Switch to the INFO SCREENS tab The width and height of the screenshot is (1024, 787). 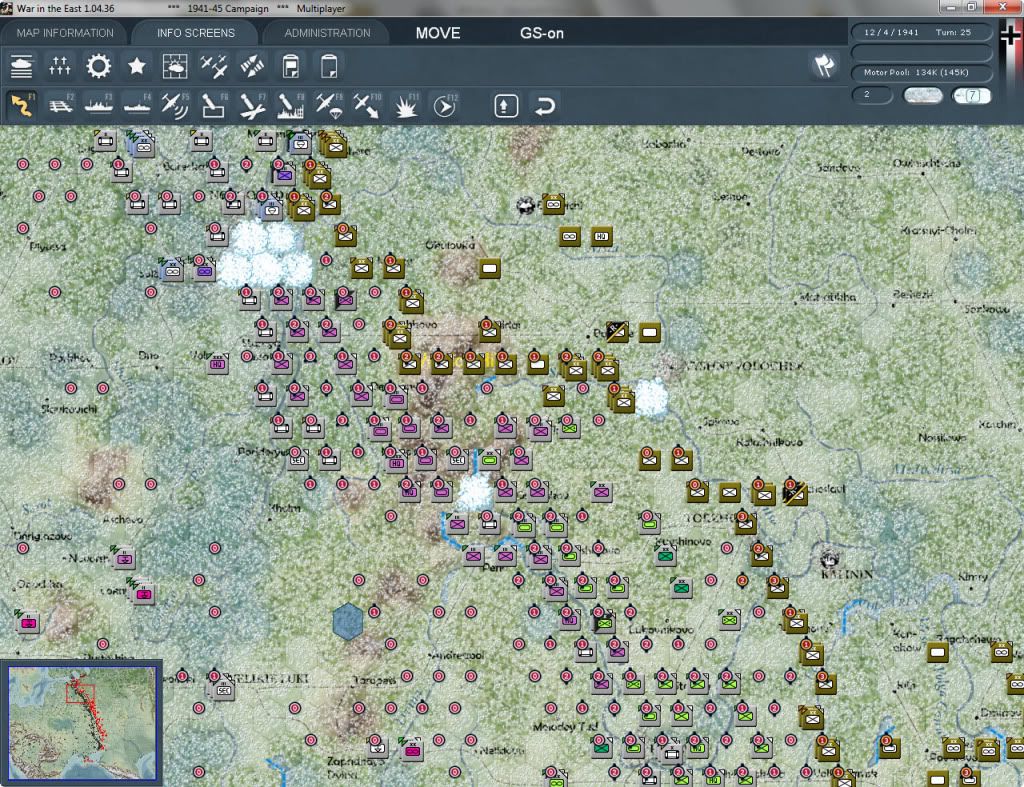196,33
